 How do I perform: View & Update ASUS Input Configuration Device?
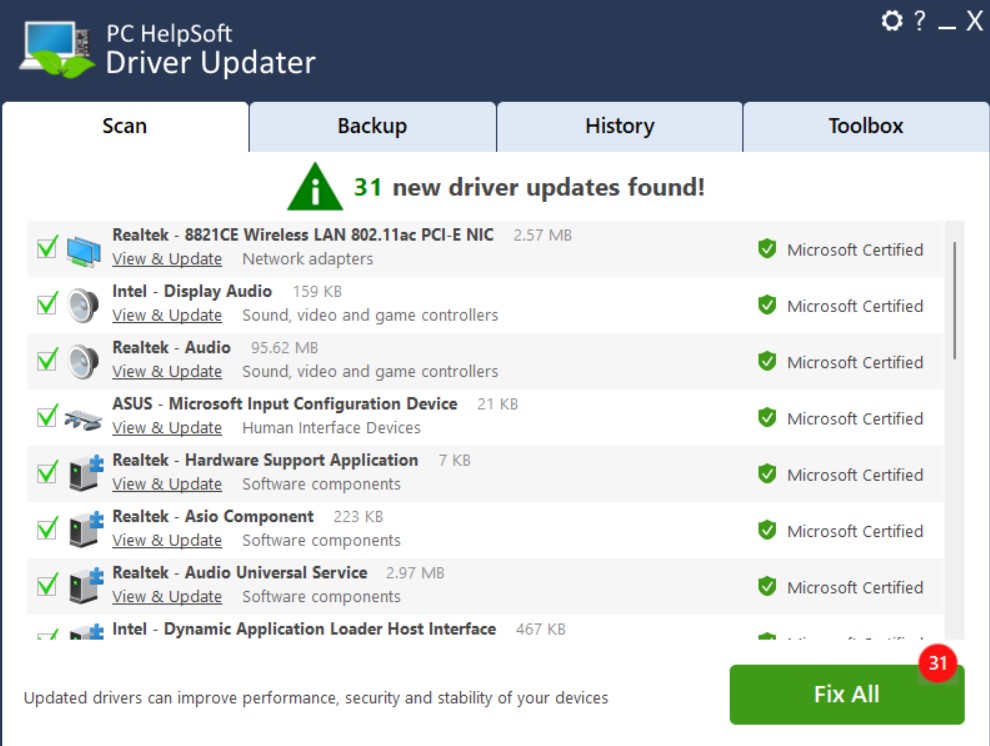point(167,428)
